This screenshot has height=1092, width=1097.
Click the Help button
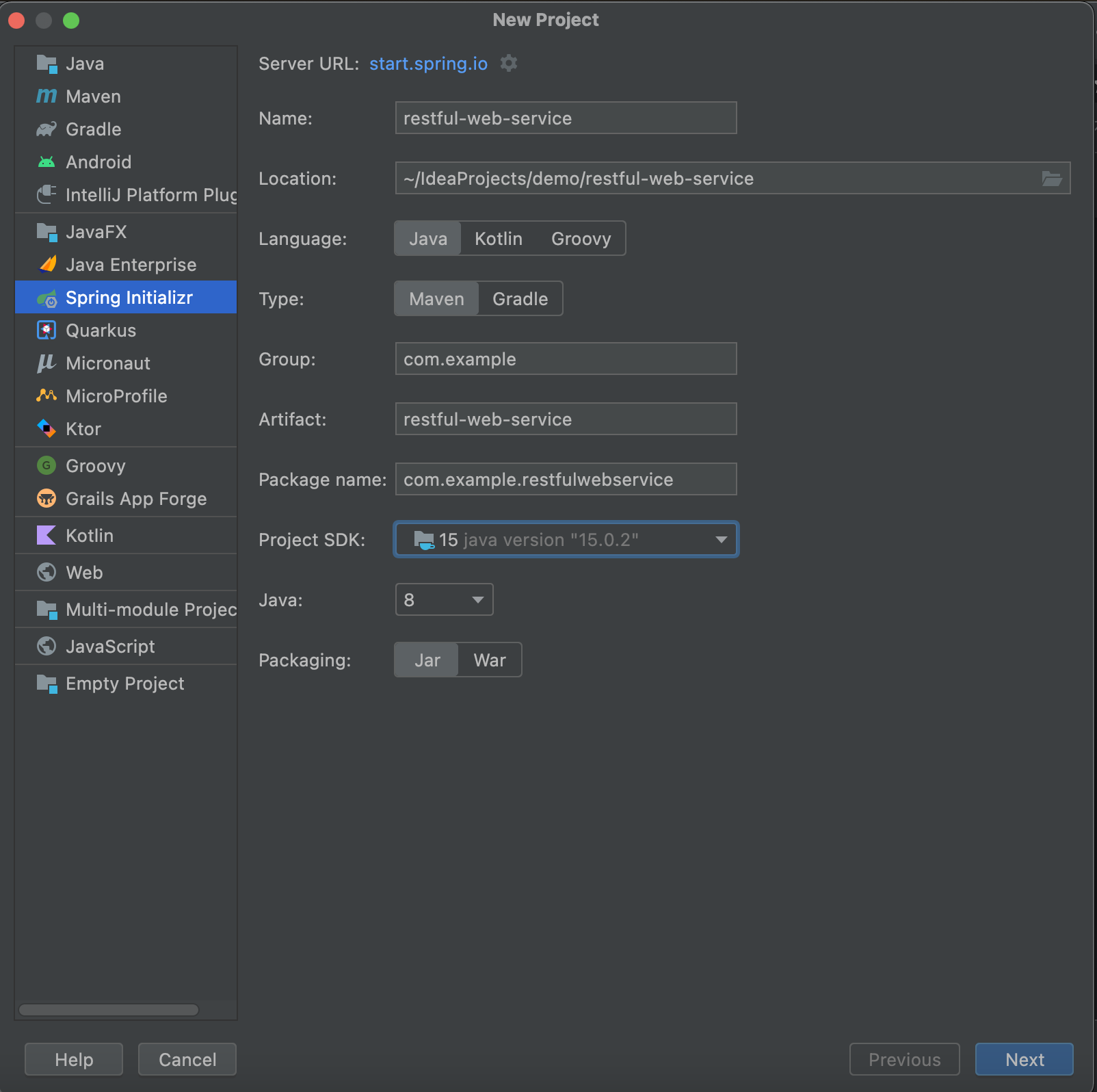click(x=74, y=1060)
